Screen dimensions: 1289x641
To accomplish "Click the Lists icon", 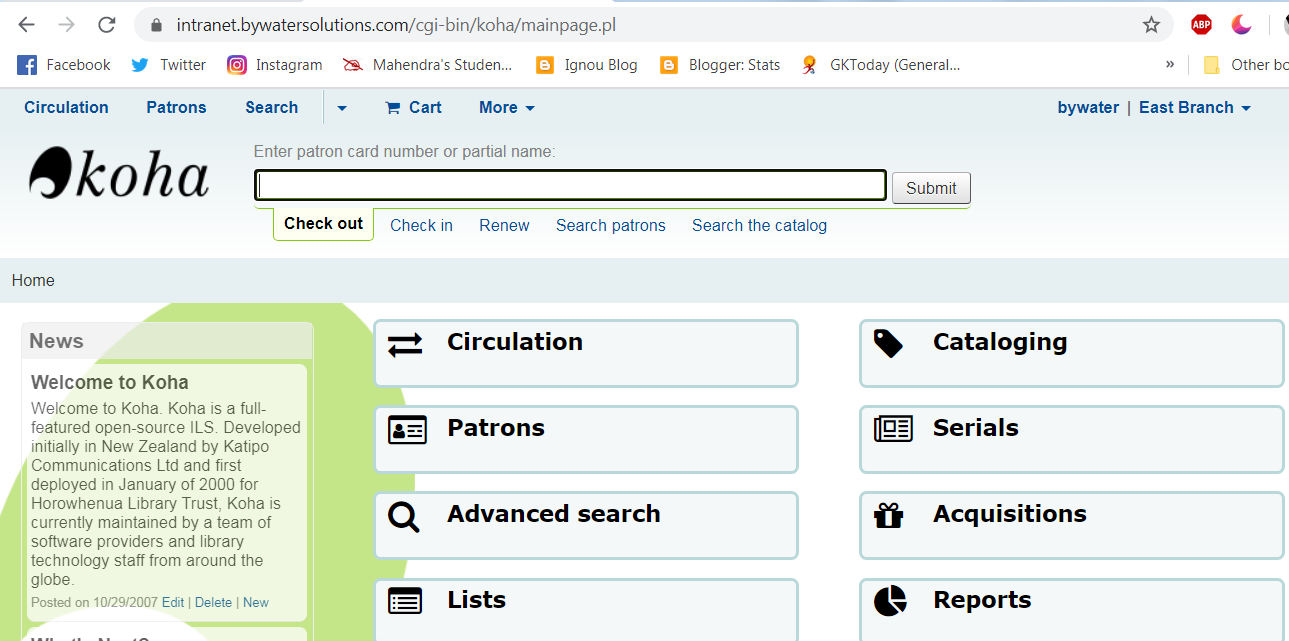I will click(405, 601).
